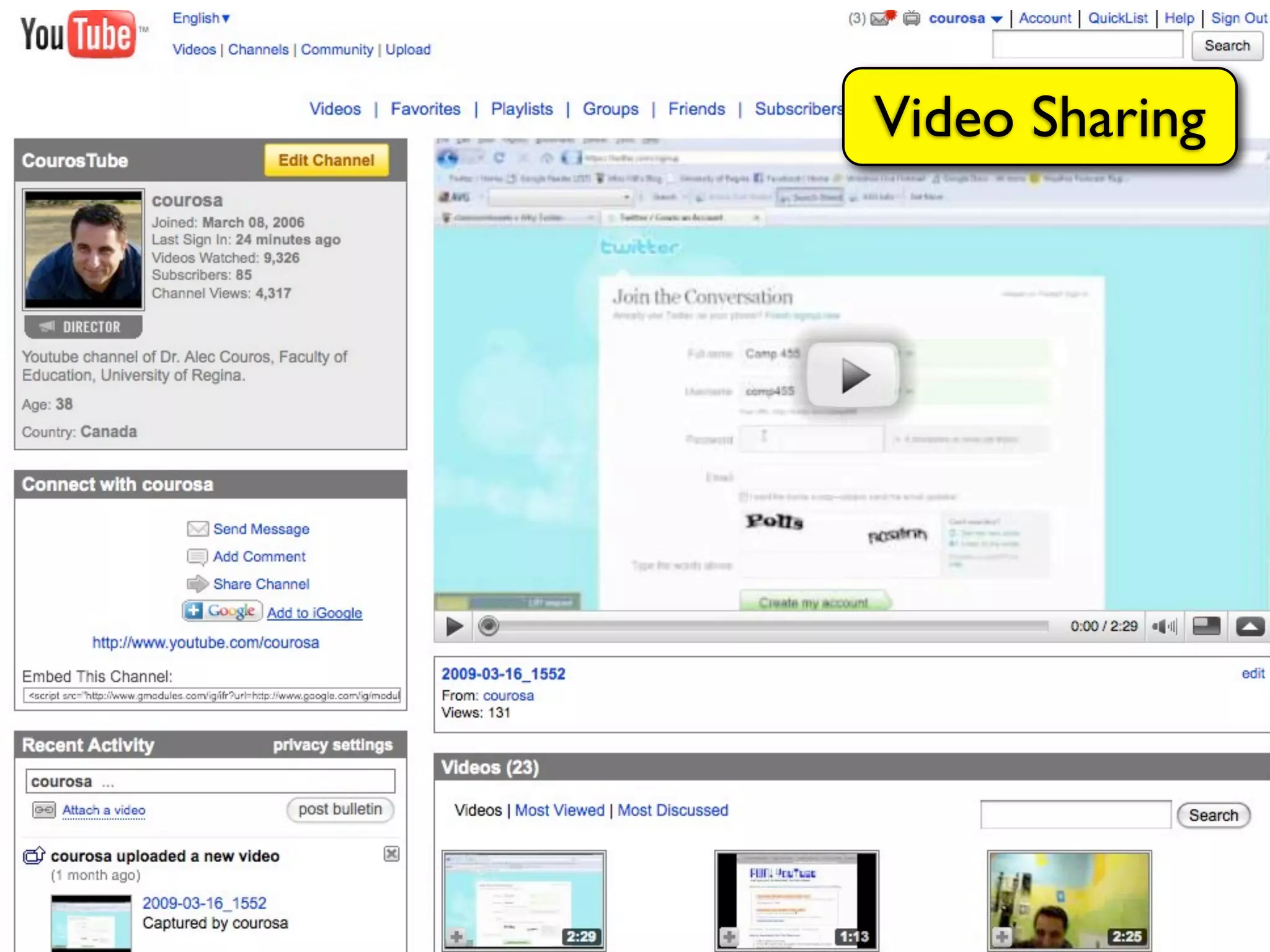
Task: Click the Send Message envelope icon
Action: tap(198, 529)
